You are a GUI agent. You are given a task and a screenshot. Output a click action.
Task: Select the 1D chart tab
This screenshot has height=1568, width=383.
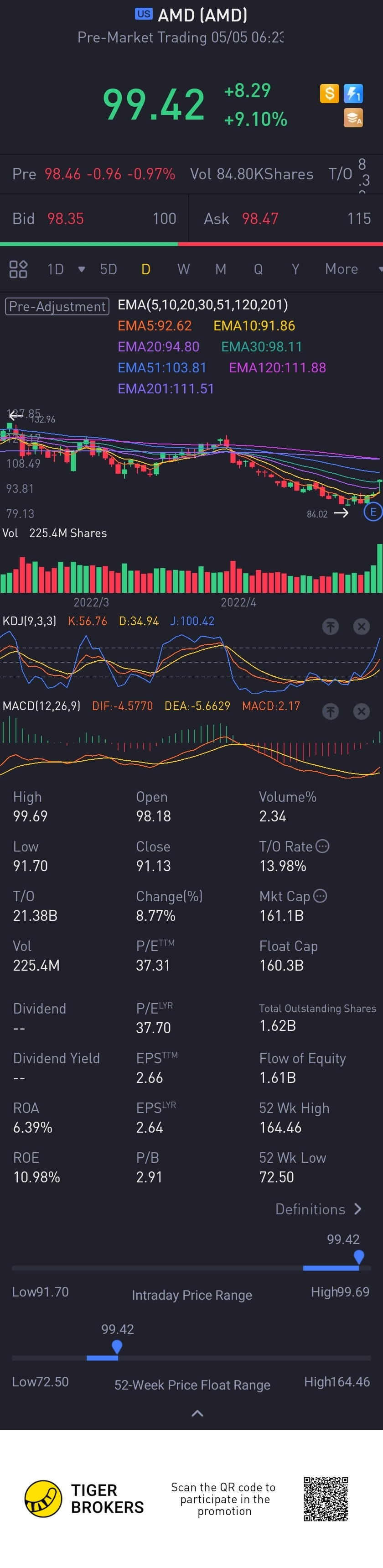56,269
